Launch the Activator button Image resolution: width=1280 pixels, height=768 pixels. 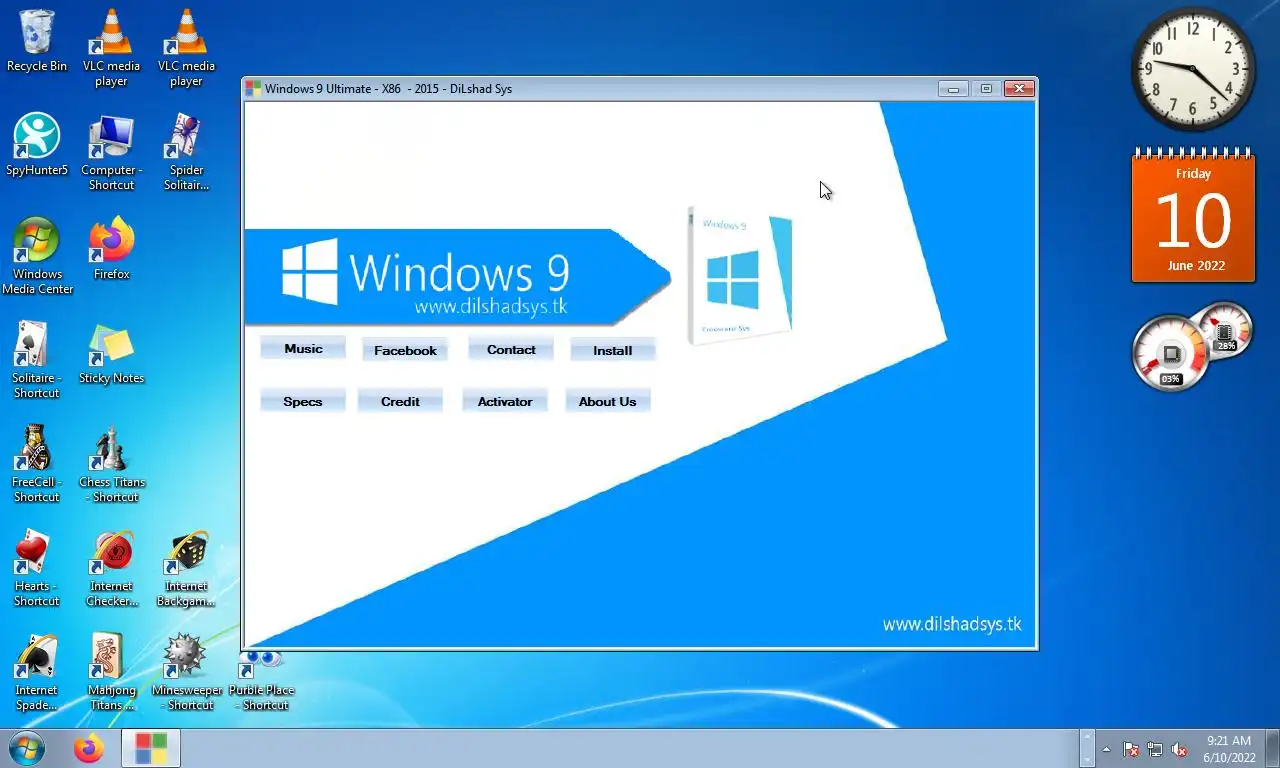(505, 401)
